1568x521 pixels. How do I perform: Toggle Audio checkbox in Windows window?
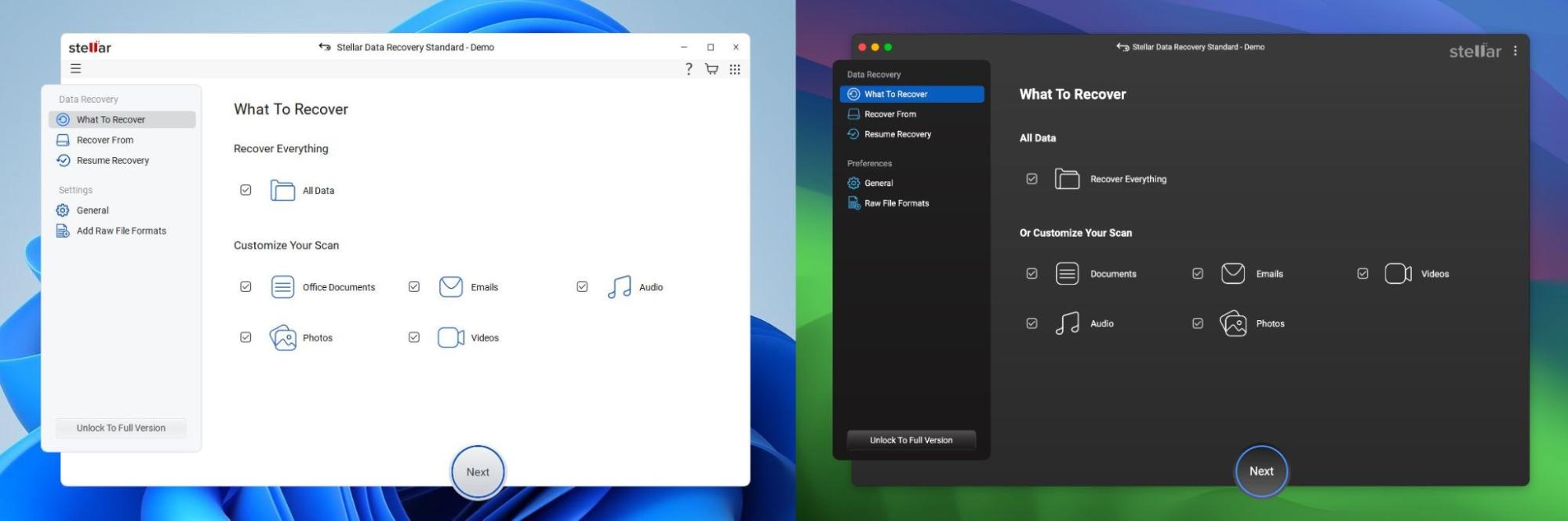[582, 287]
